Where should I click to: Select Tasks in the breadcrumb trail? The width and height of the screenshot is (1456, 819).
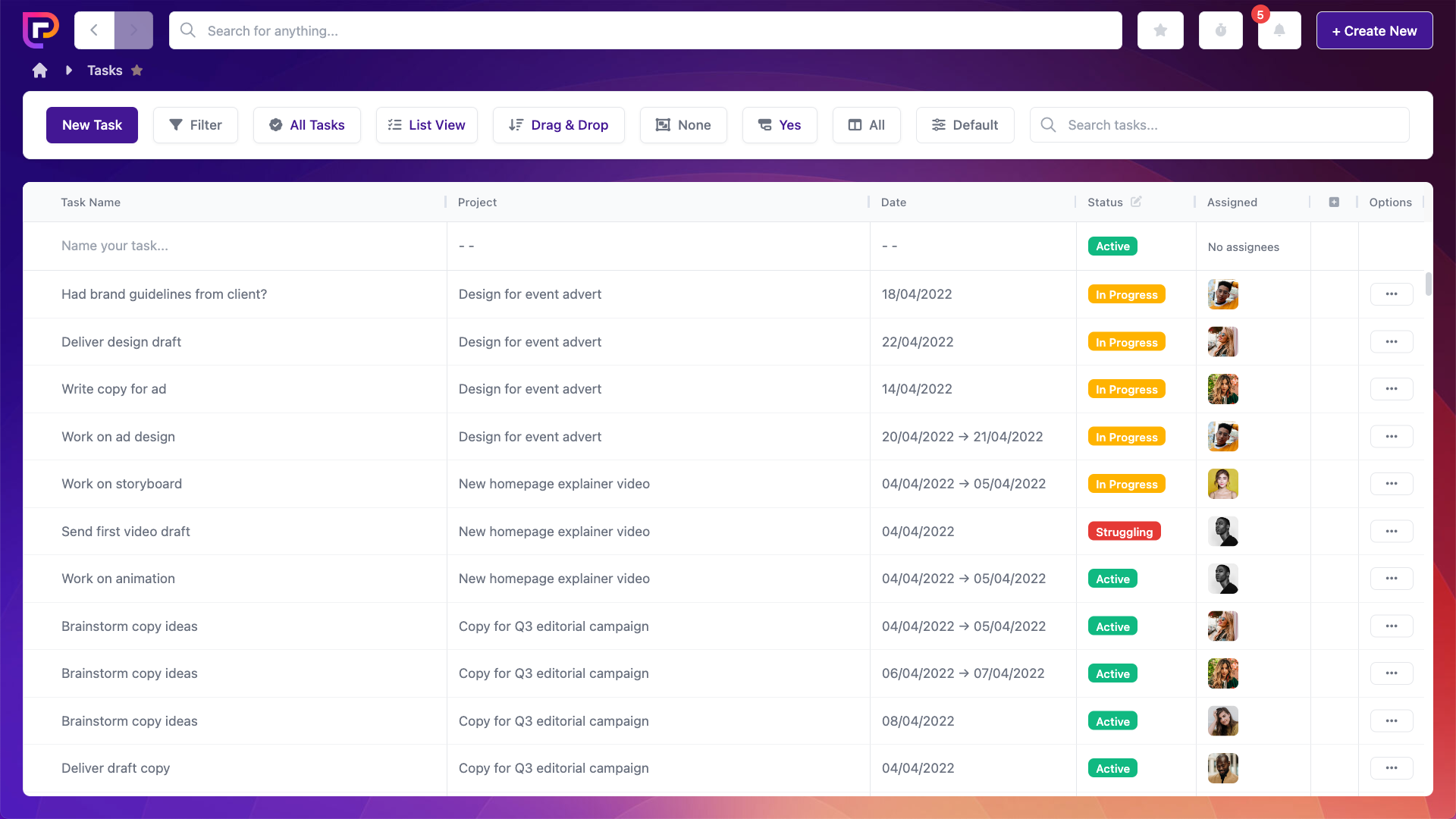pos(105,70)
